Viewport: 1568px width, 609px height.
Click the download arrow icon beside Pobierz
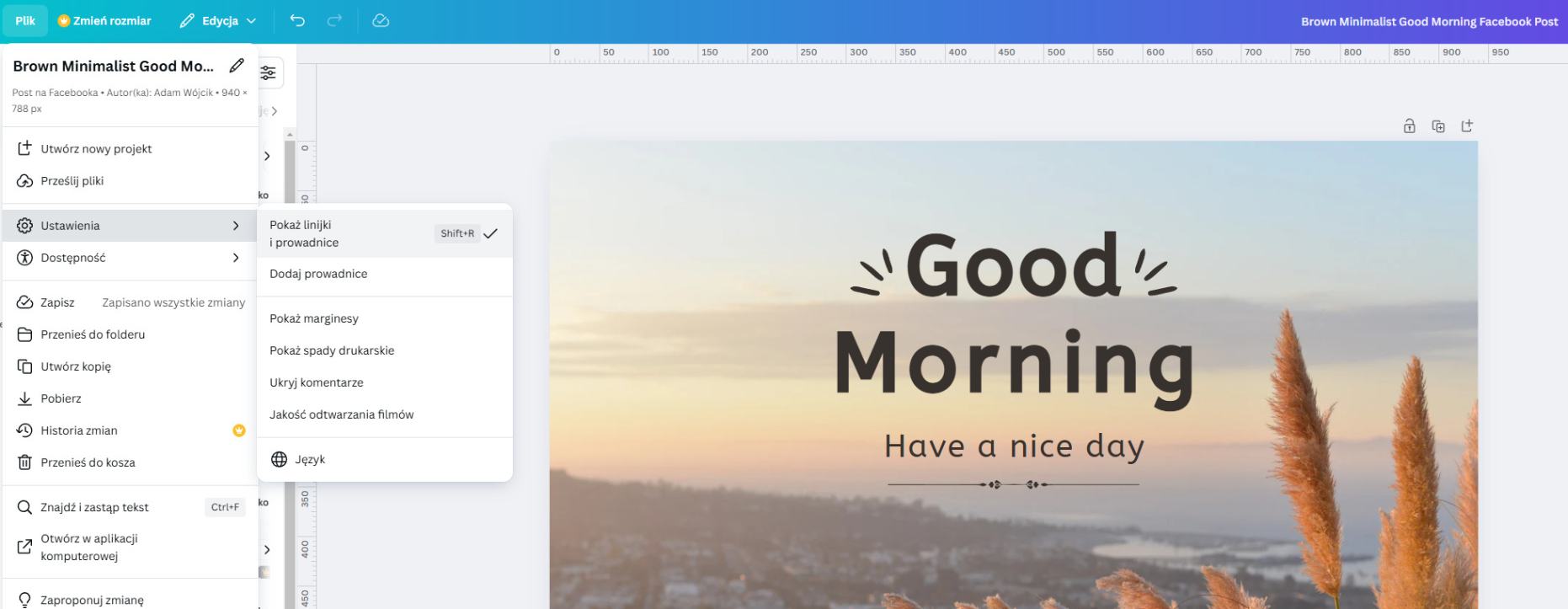click(24, 398)
